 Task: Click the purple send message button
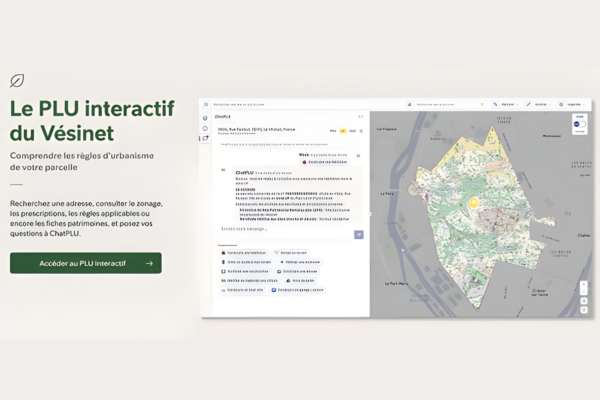[x=359, y=235]
